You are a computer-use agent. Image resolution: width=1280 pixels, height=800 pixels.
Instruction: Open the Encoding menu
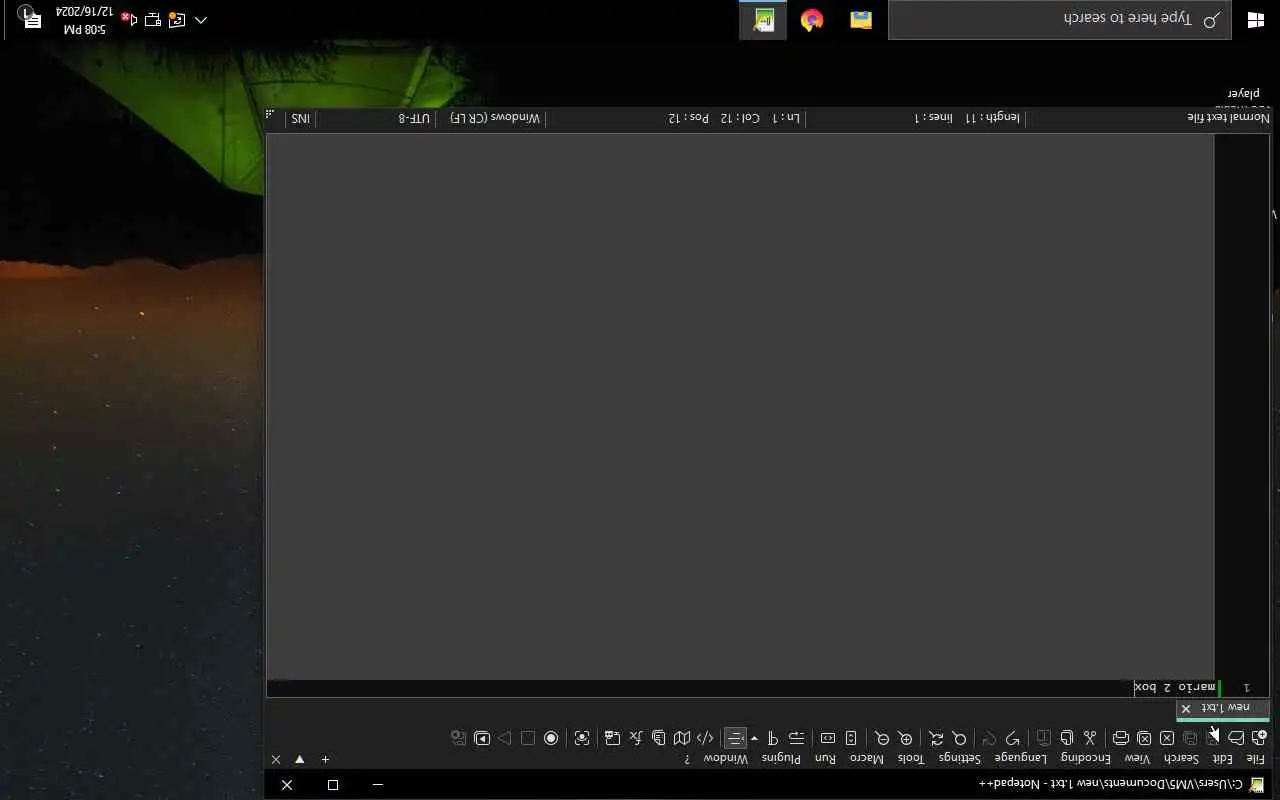[1085, 758]
